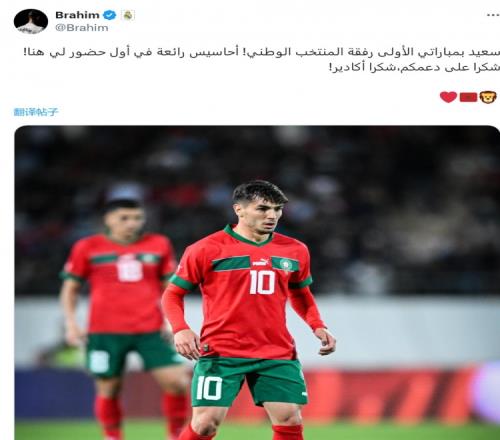This screenshot has height=440, width=500.
Task: Click the number 10 on the red jersey
Action: [262, 282]
